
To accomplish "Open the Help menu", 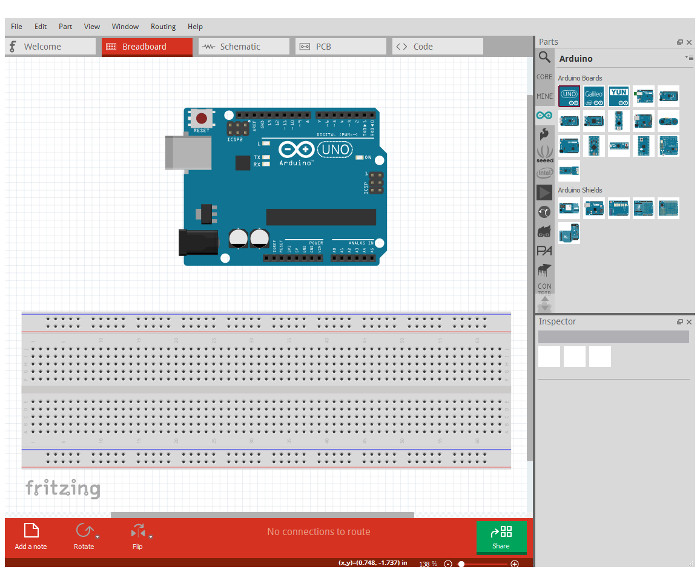I will 195,26.
